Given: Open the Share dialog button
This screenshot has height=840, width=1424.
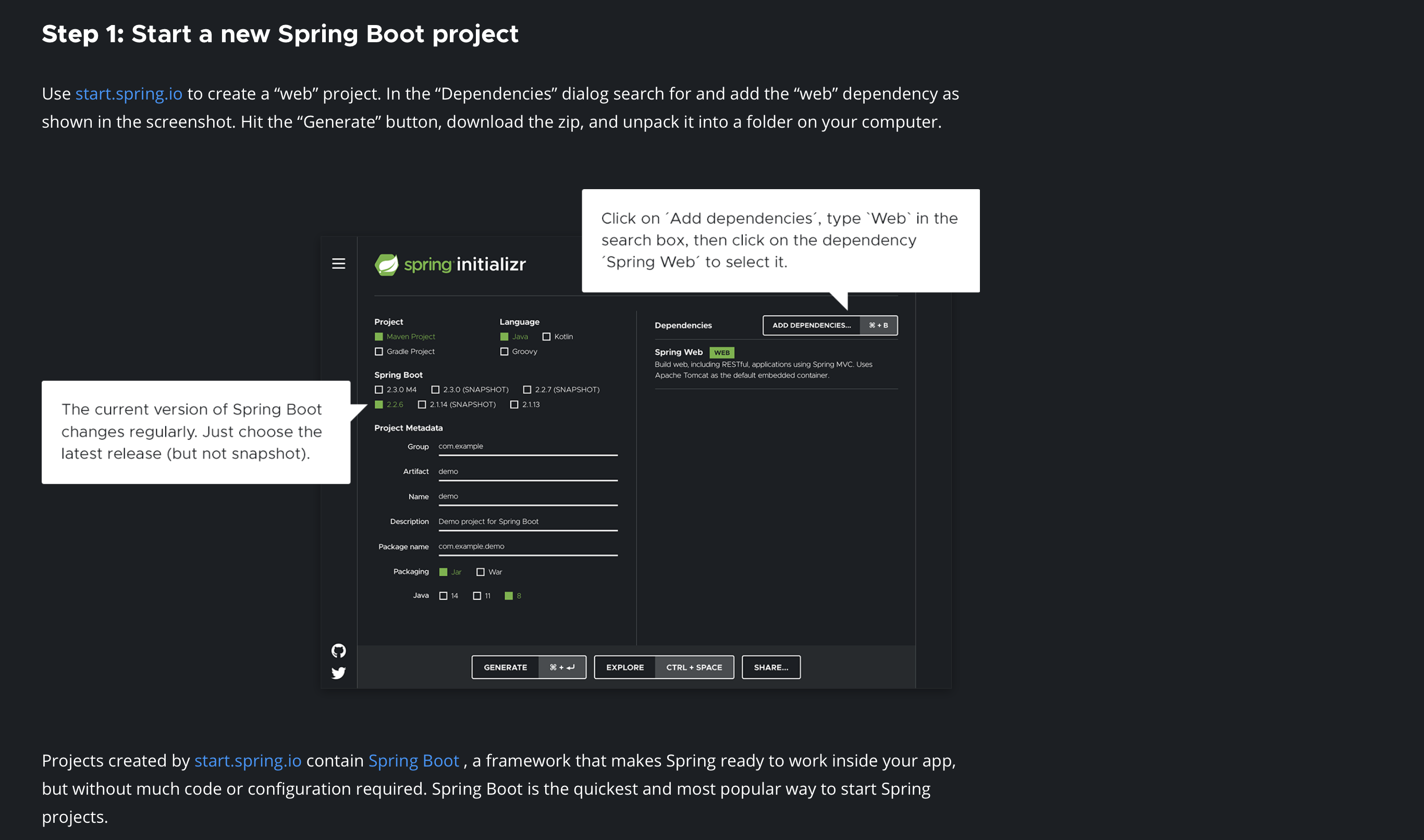Looking at the screenshot, I should [770, 668].
